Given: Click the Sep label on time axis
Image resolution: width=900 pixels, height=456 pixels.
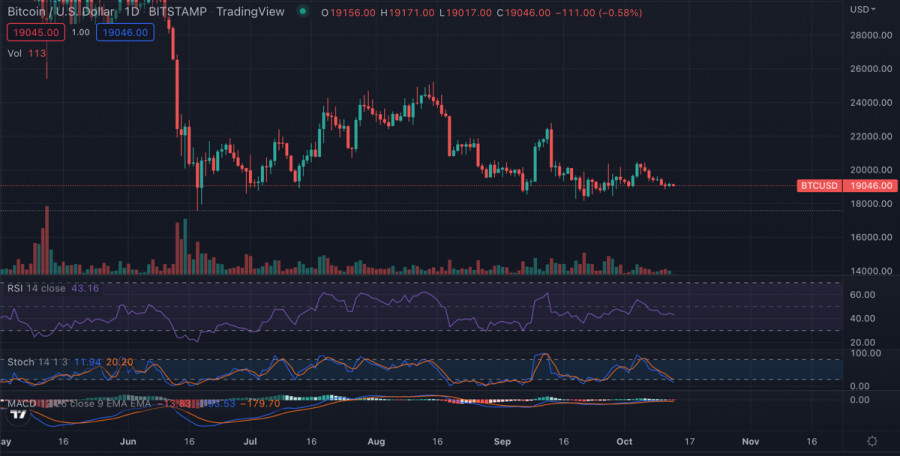Looking at the screenshot, I should [x=502, y=442].
